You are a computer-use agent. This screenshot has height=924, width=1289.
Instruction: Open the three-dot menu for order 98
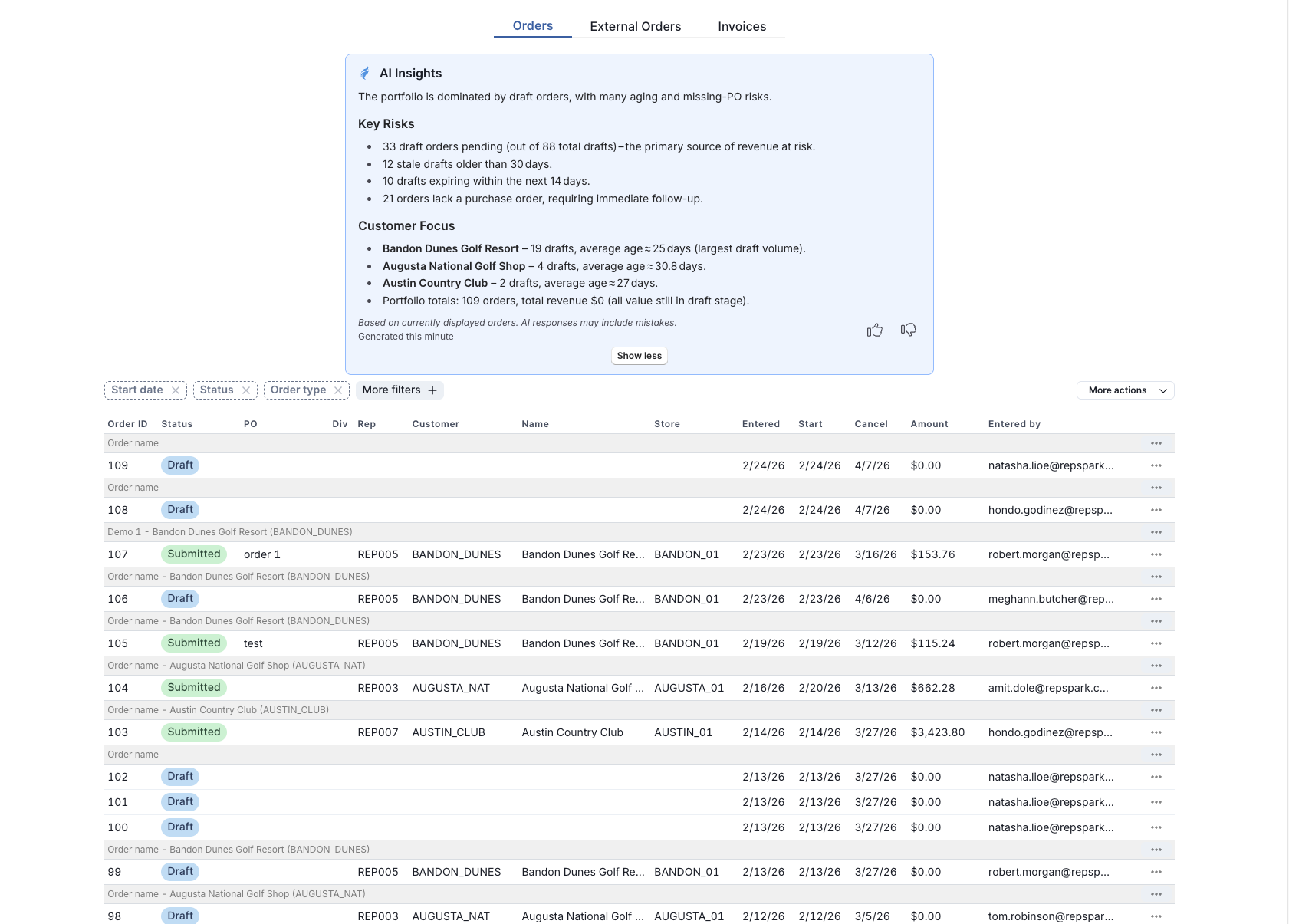(x=1156, y=916)
